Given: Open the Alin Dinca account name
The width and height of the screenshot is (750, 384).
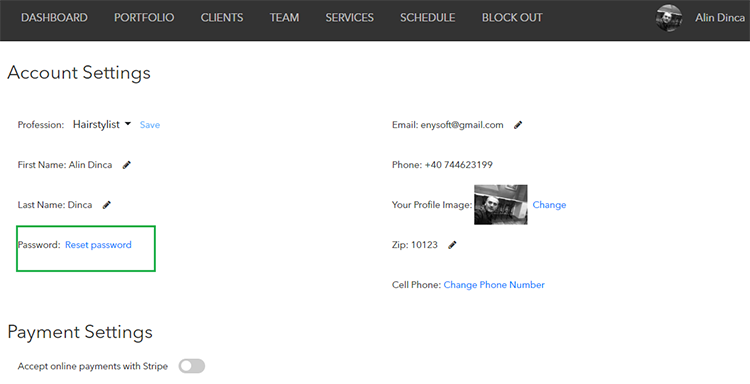Looking at the screenshot, I should point(720,18).
